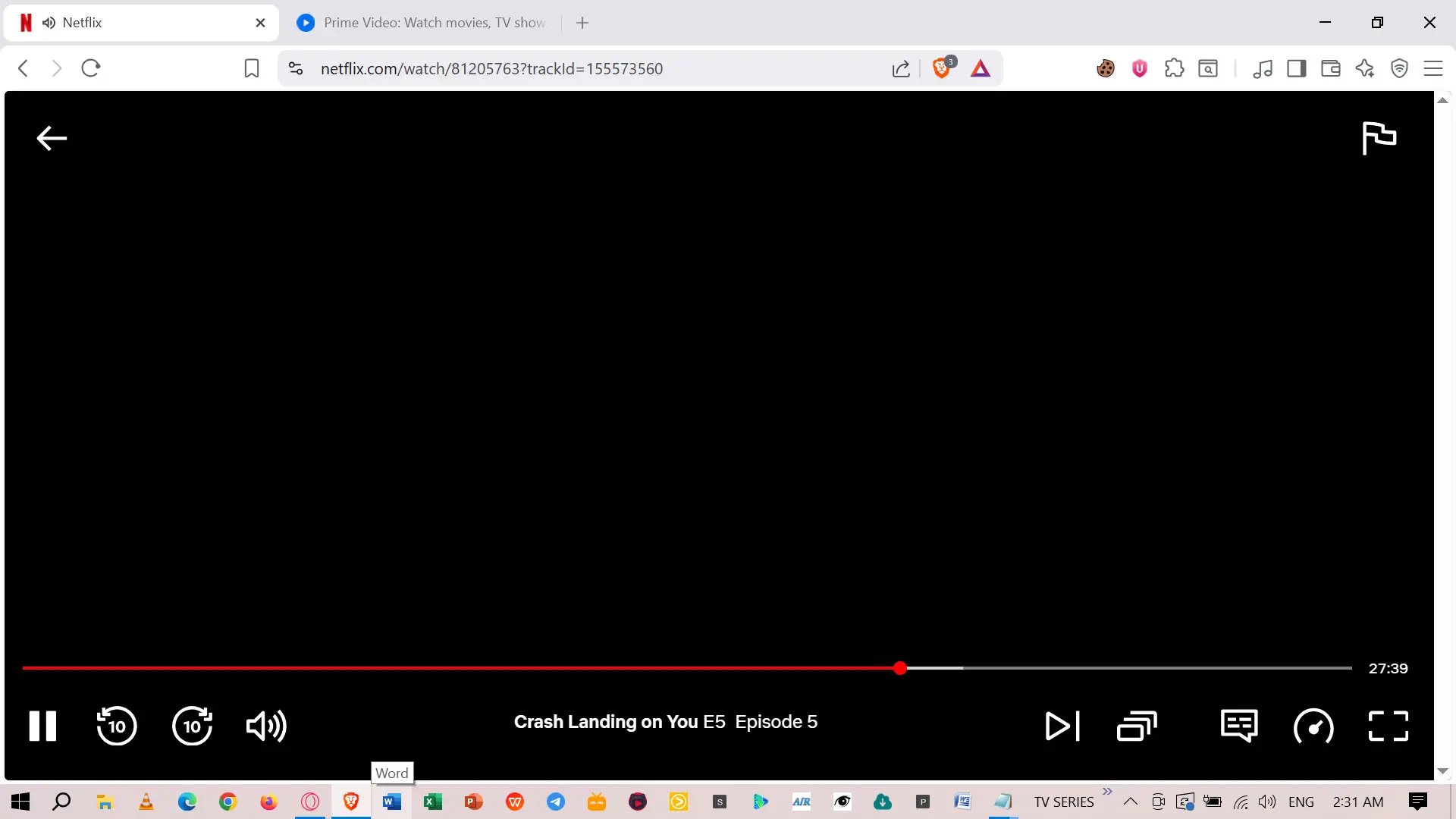Play the next episode

click(x=1062, y=726)
